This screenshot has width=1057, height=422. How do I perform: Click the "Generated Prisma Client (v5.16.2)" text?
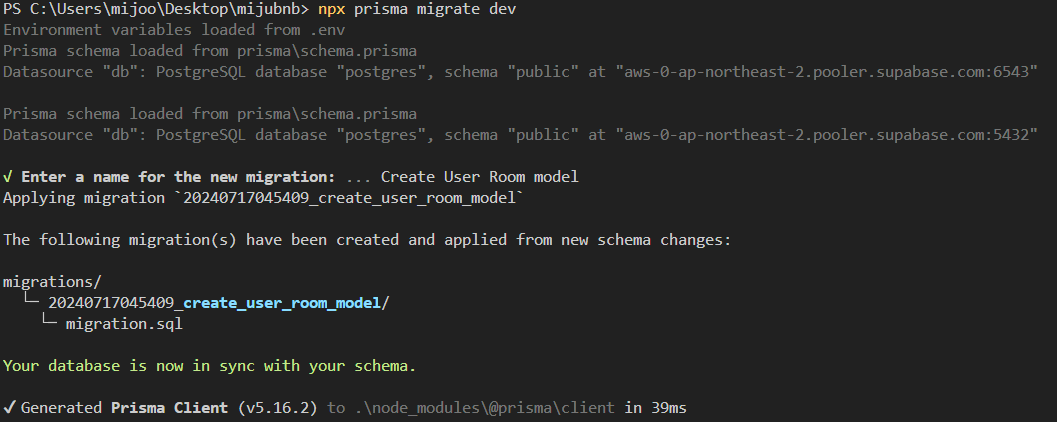[169, 408]
